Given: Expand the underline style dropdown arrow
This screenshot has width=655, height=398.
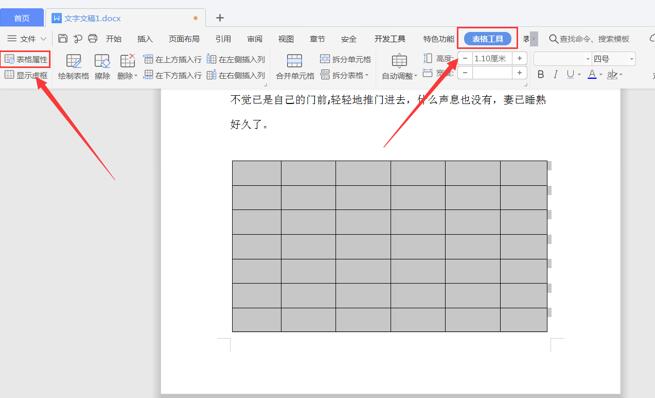Looking at the screenshot, I should tap(579, 75).
